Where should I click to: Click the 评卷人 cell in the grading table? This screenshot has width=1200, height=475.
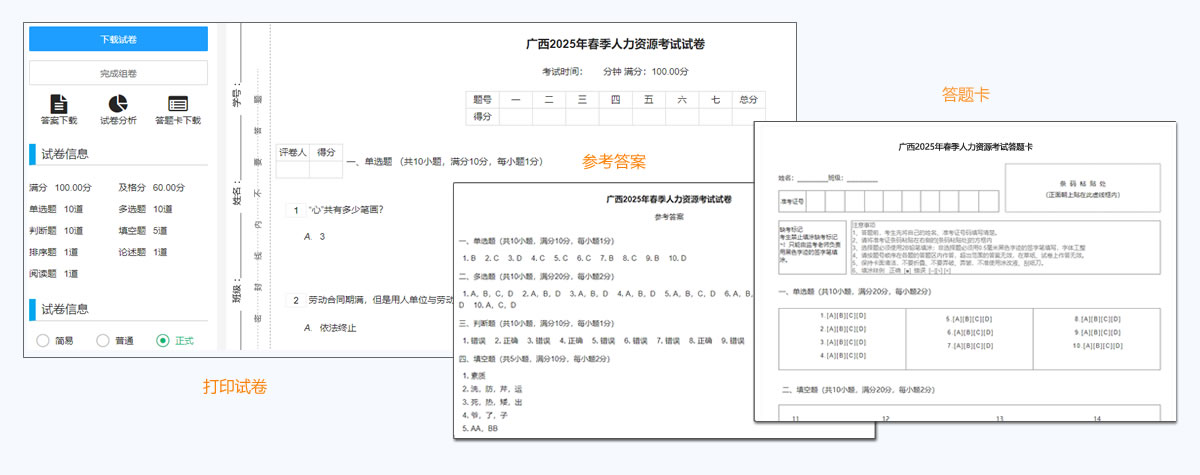[x=291, y=152]
